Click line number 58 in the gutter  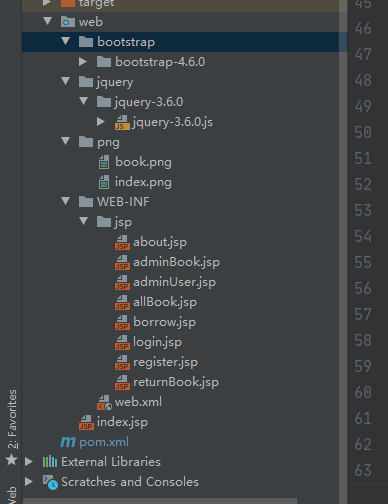pos(363,340)
